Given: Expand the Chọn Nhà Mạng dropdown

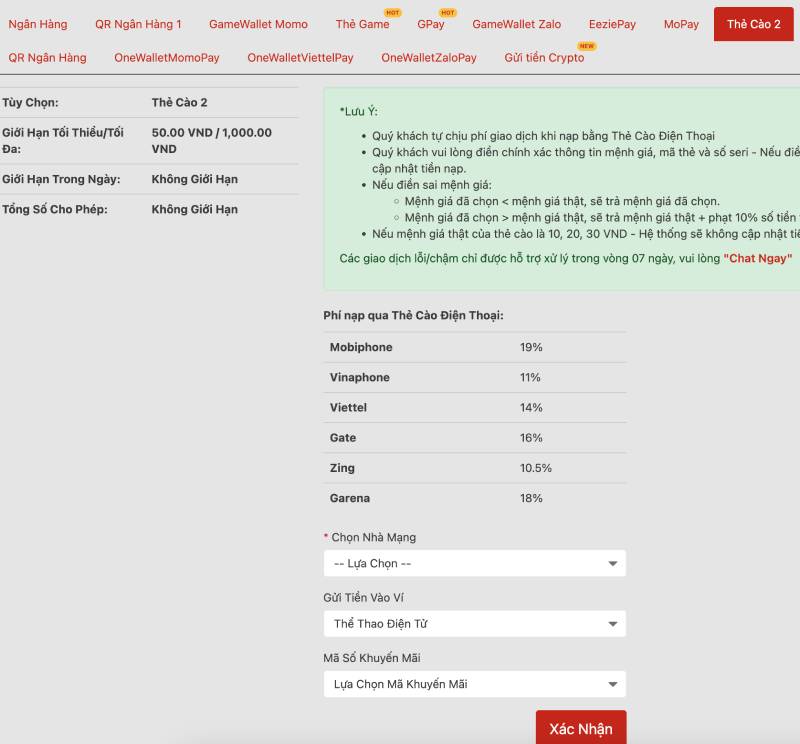Looking at the screenshot, I should click(x=474, y=563).
